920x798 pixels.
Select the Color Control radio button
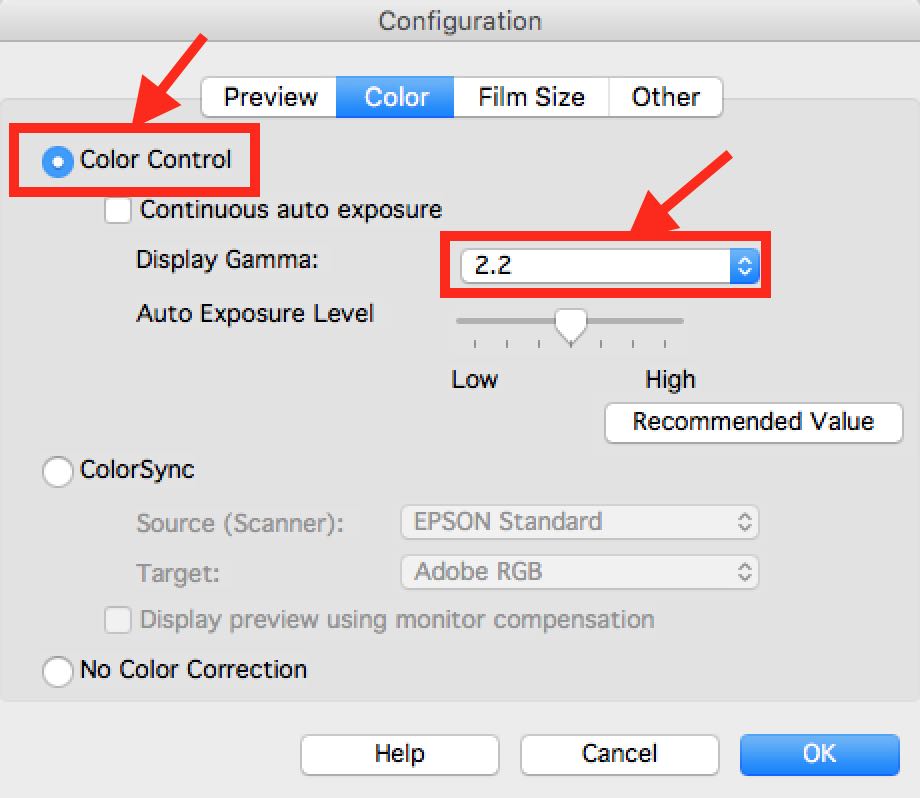click(x=58, y=161)
